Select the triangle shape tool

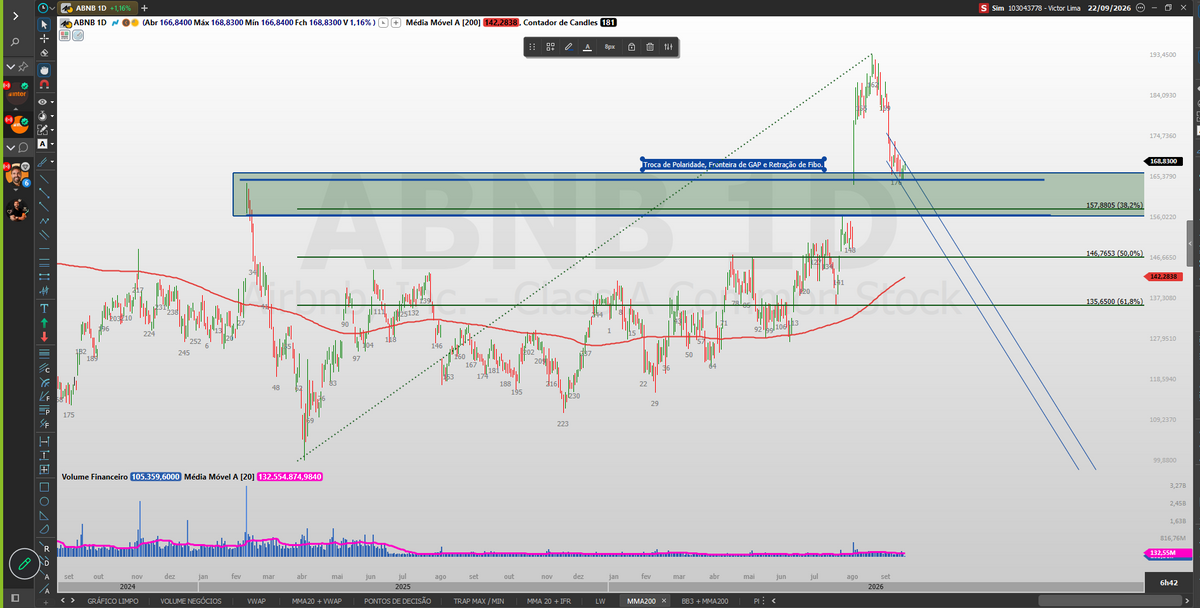(44, 515)
